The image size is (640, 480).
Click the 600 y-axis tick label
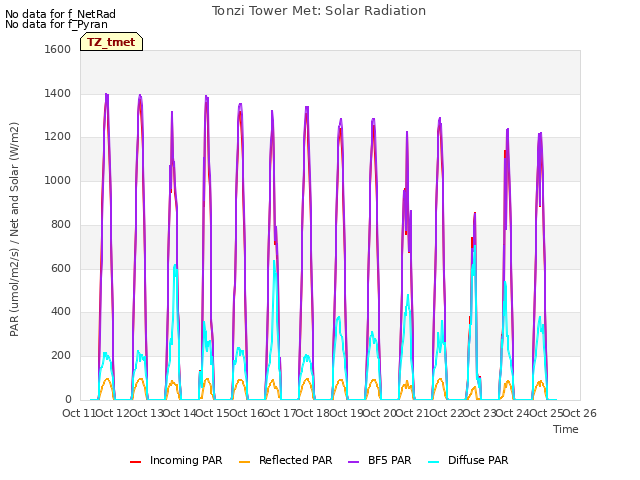(x=61, y=269)
